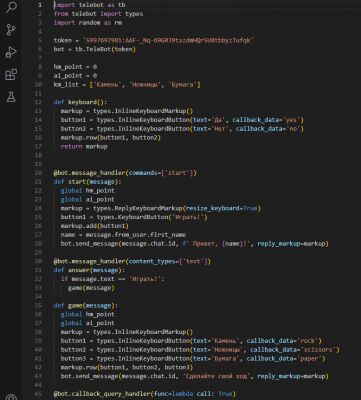Click the commands=['start'] decorator line
The height and width of the screenshot is (400, 361).
pos(125,173)
